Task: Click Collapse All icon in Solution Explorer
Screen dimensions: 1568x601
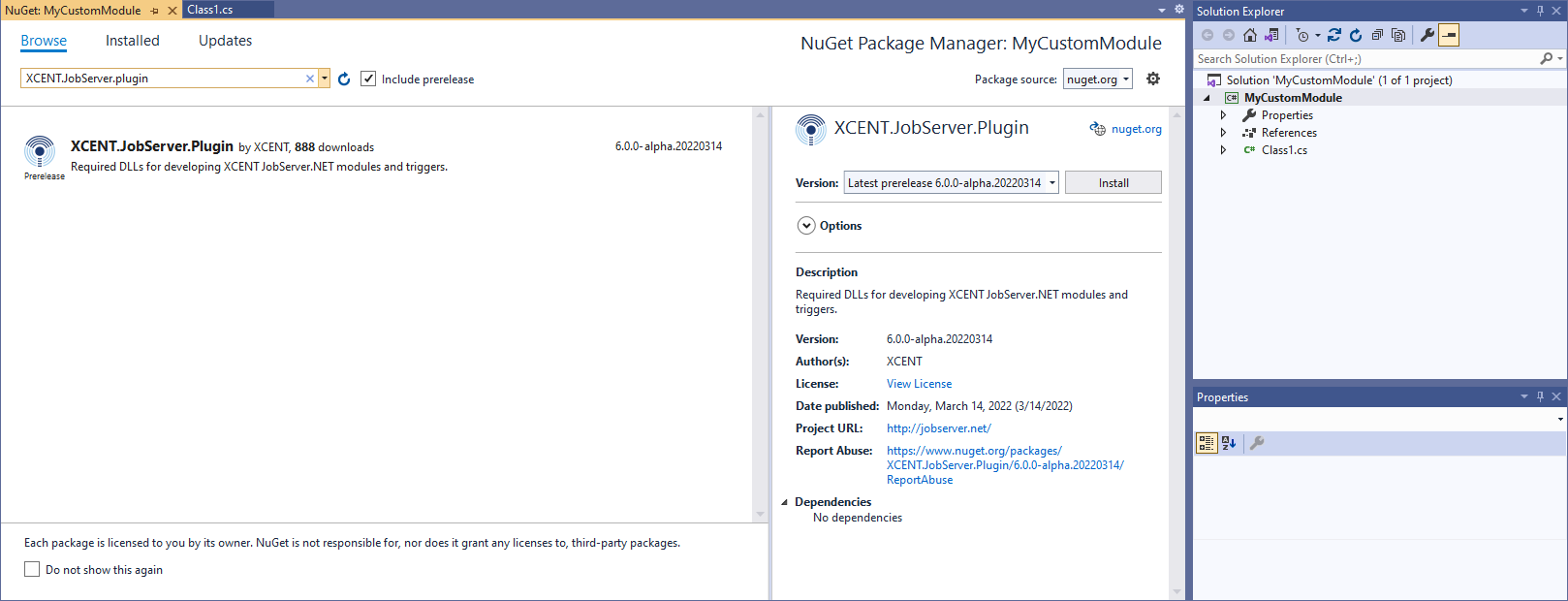Action: pos(1377,35)
